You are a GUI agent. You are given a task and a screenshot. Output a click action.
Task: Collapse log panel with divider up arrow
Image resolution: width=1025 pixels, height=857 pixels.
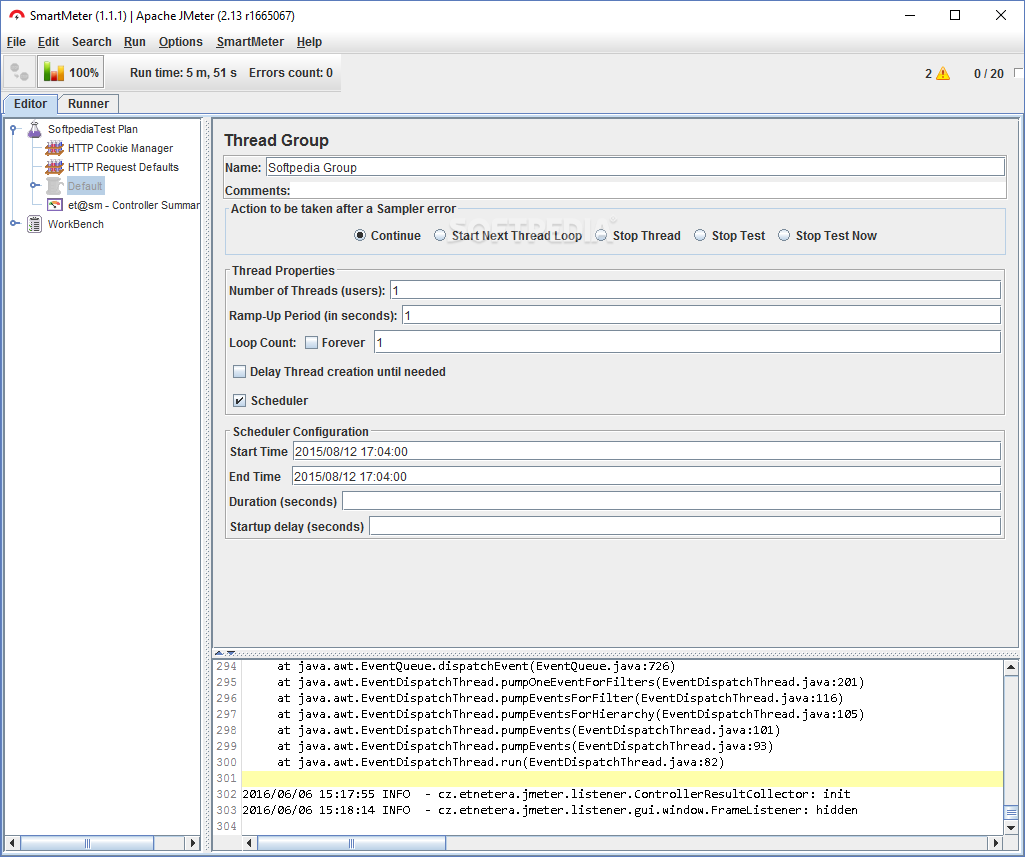pyautogui.click(x=219, y=653)
